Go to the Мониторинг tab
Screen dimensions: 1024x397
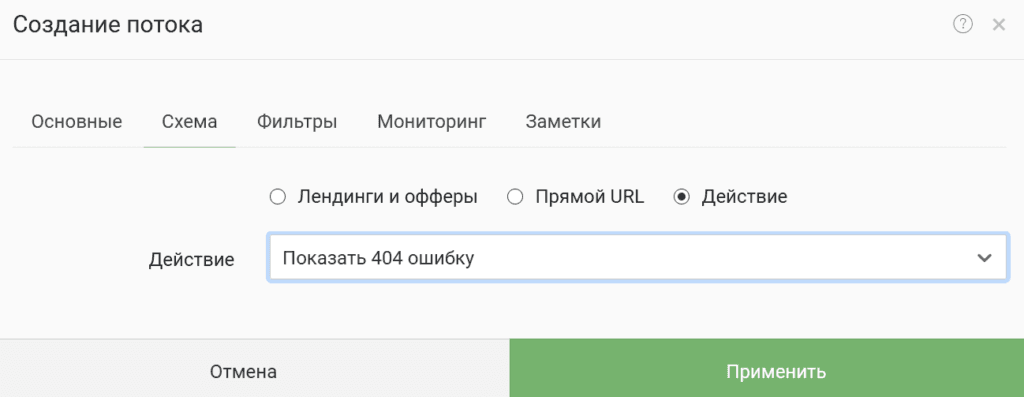click(432, 122)
